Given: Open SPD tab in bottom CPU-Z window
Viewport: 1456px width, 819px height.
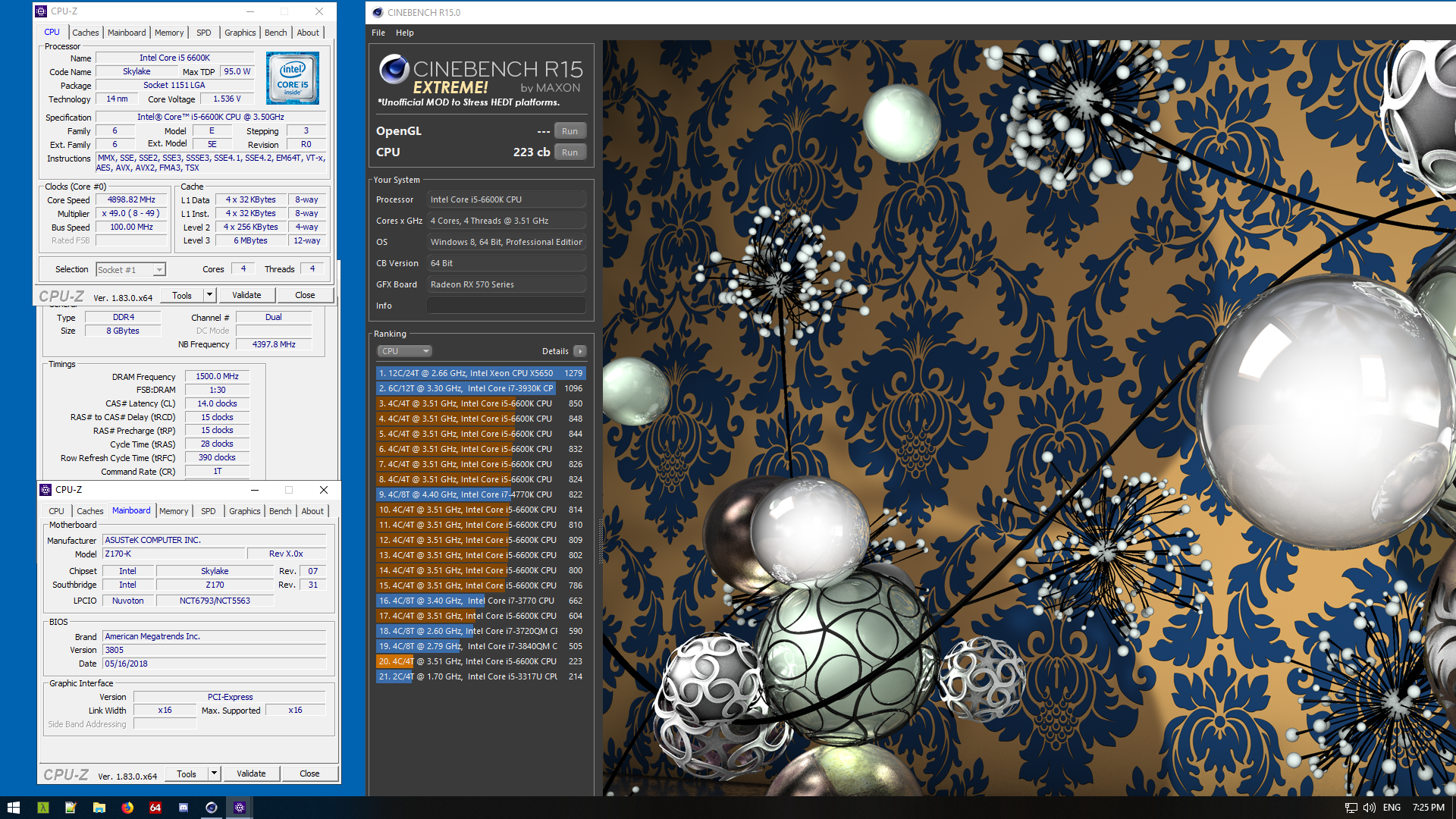Looking at the screenshot, I should tap(209, 511).
